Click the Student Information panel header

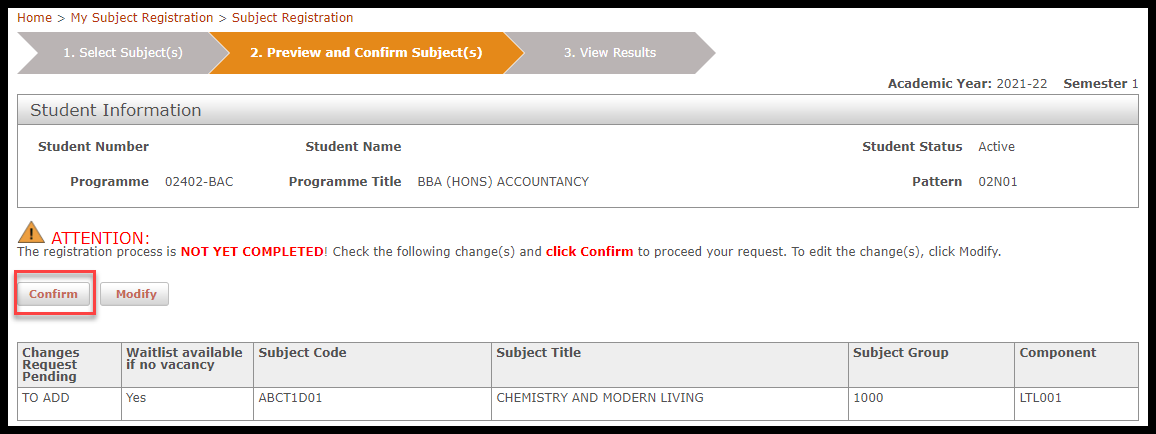[578, 111]
